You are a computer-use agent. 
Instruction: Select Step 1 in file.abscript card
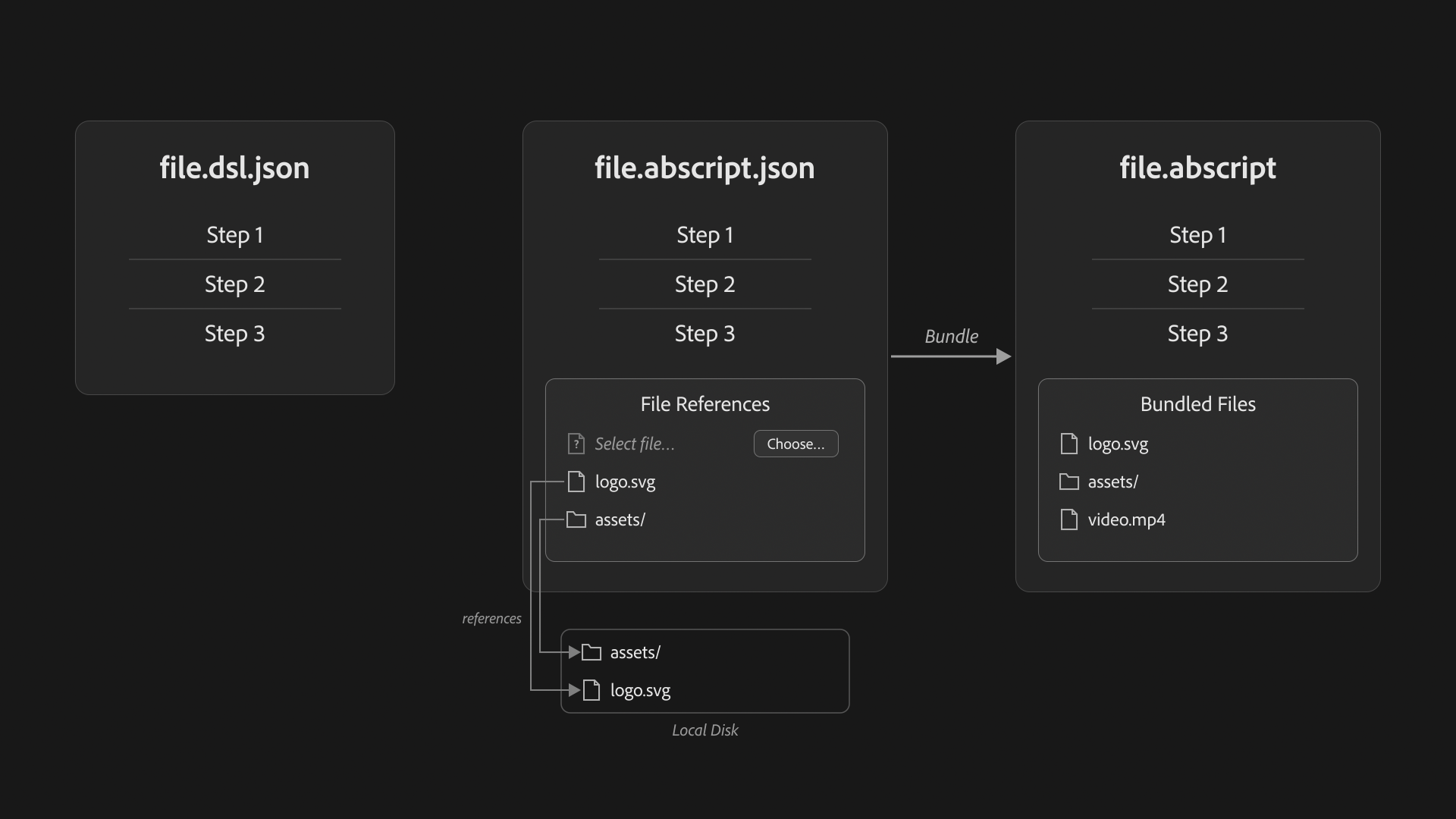coord(1197,235)
